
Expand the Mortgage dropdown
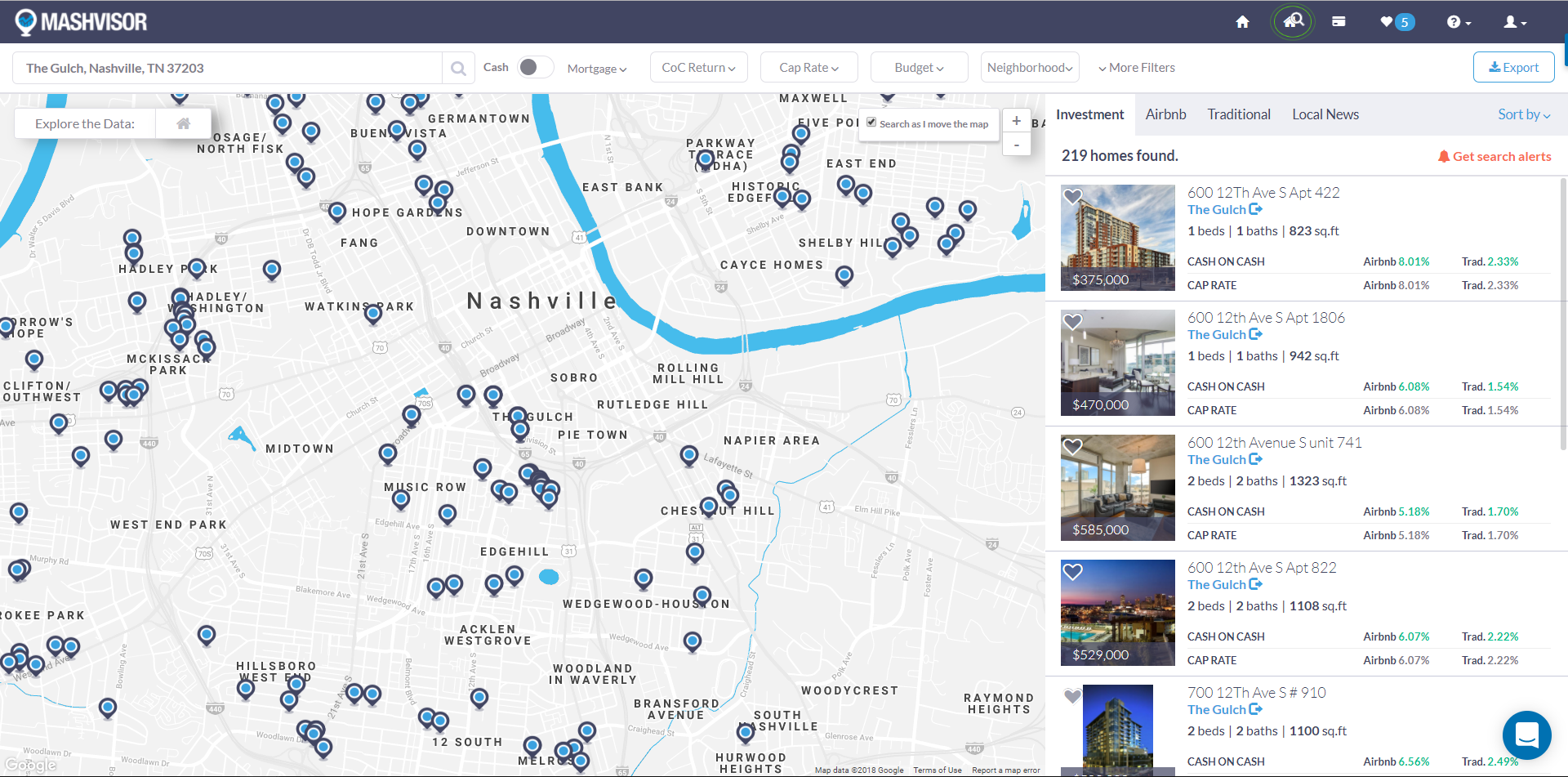click(x=597, y=69)
